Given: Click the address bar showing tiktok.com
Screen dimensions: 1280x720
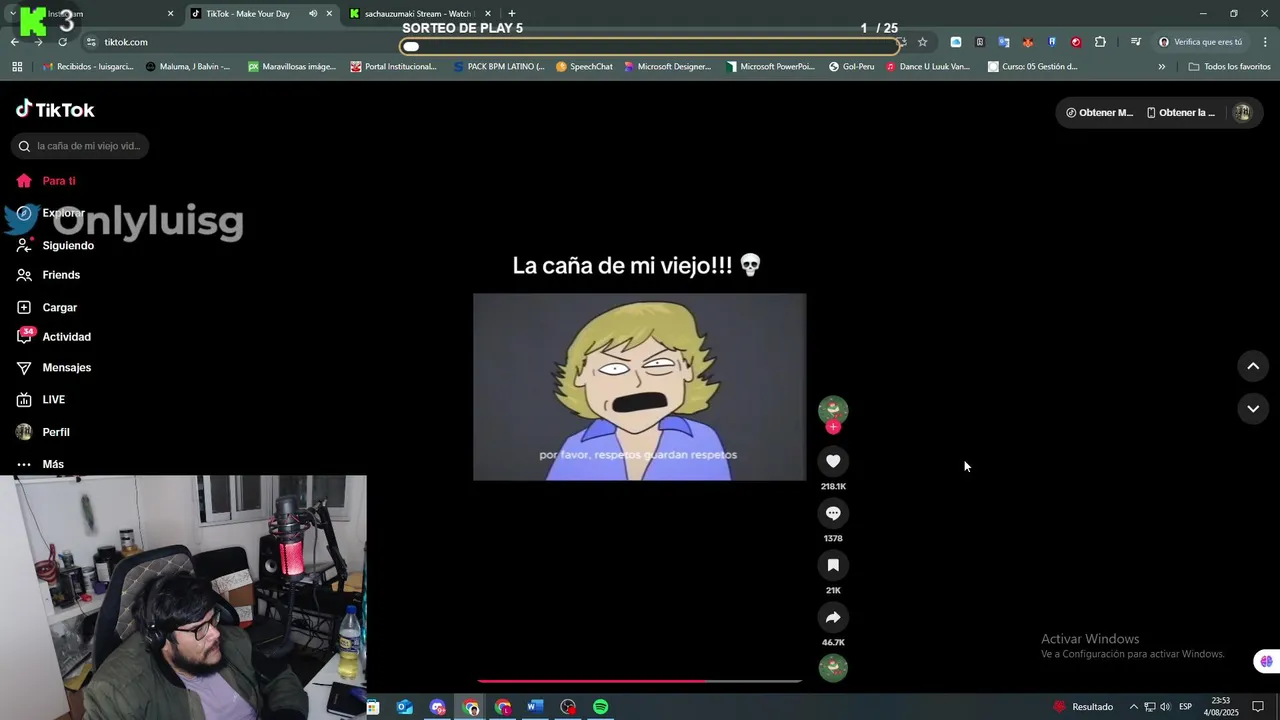Looking at the screenshot, I should [x=490, y=42].
